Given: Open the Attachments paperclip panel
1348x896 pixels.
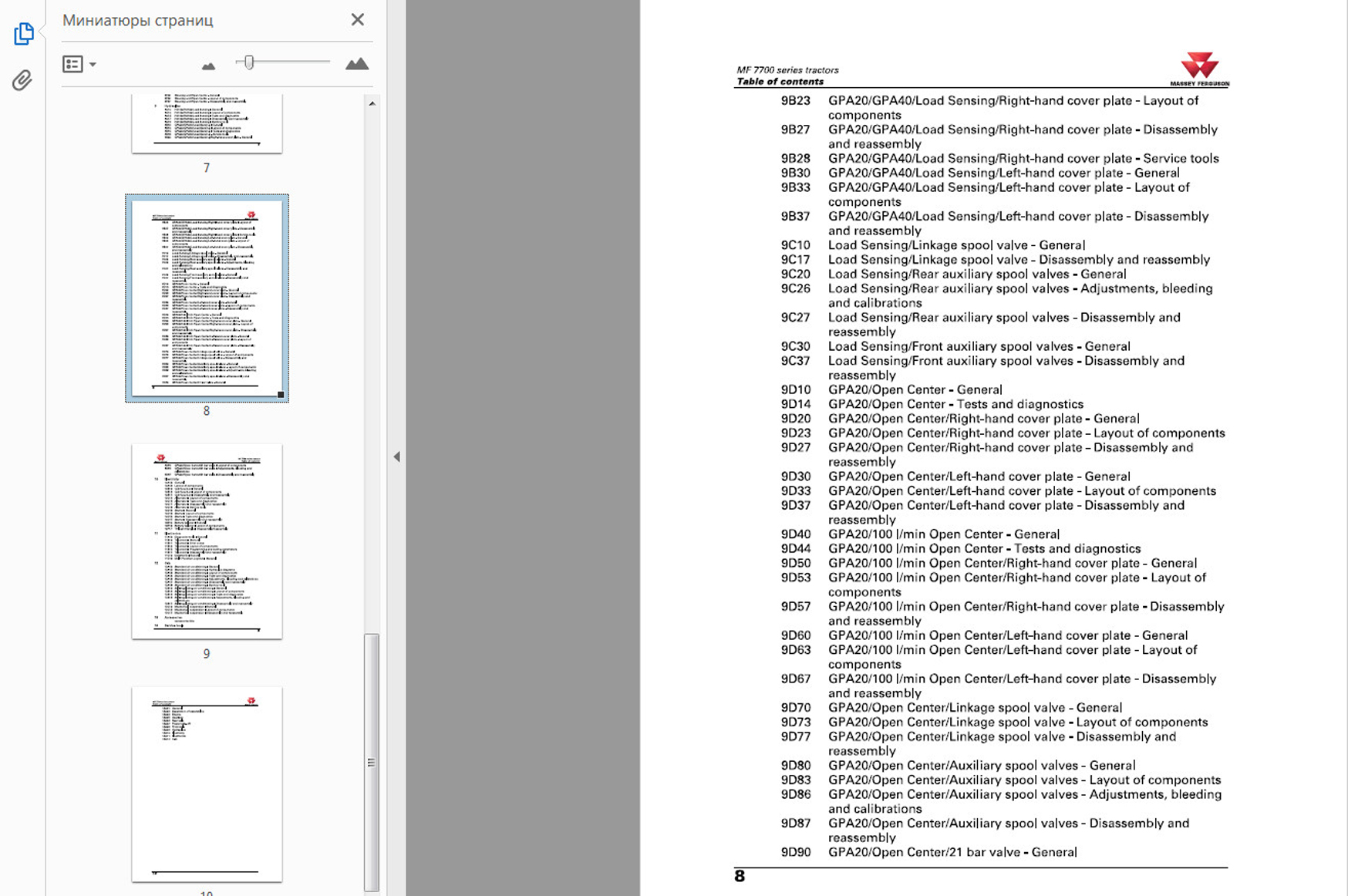Looking at the screenshot, I should pyautogui.click(x=22, y=80).
